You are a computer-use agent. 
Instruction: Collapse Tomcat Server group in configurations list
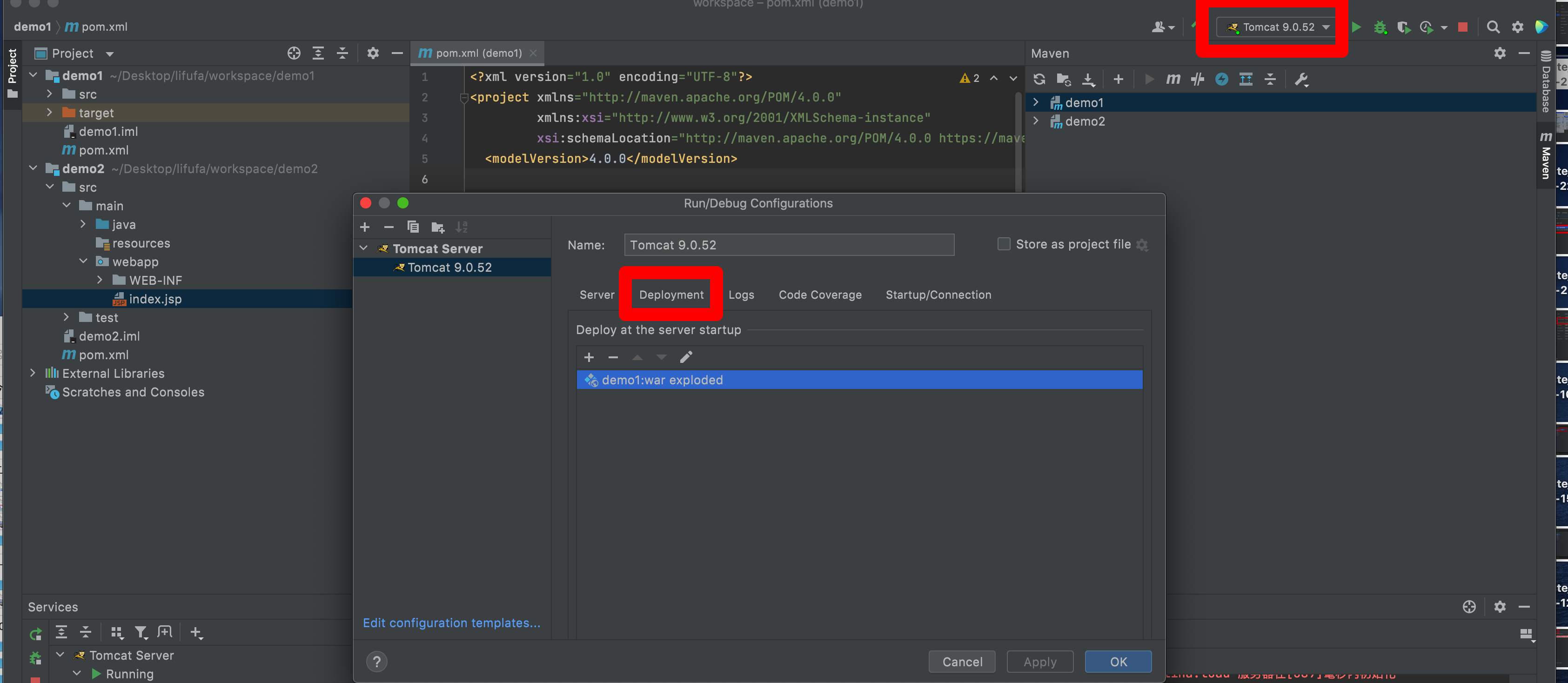pos(364,248)
